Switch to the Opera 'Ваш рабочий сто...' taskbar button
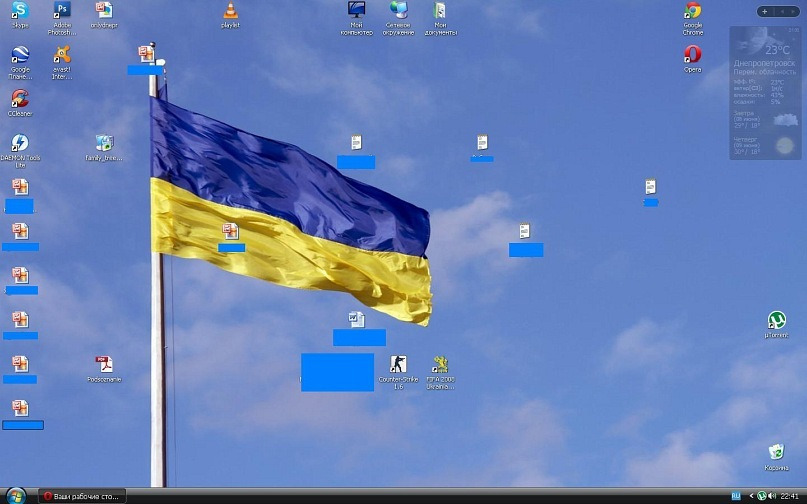807x504 pixels. (82, 496)
